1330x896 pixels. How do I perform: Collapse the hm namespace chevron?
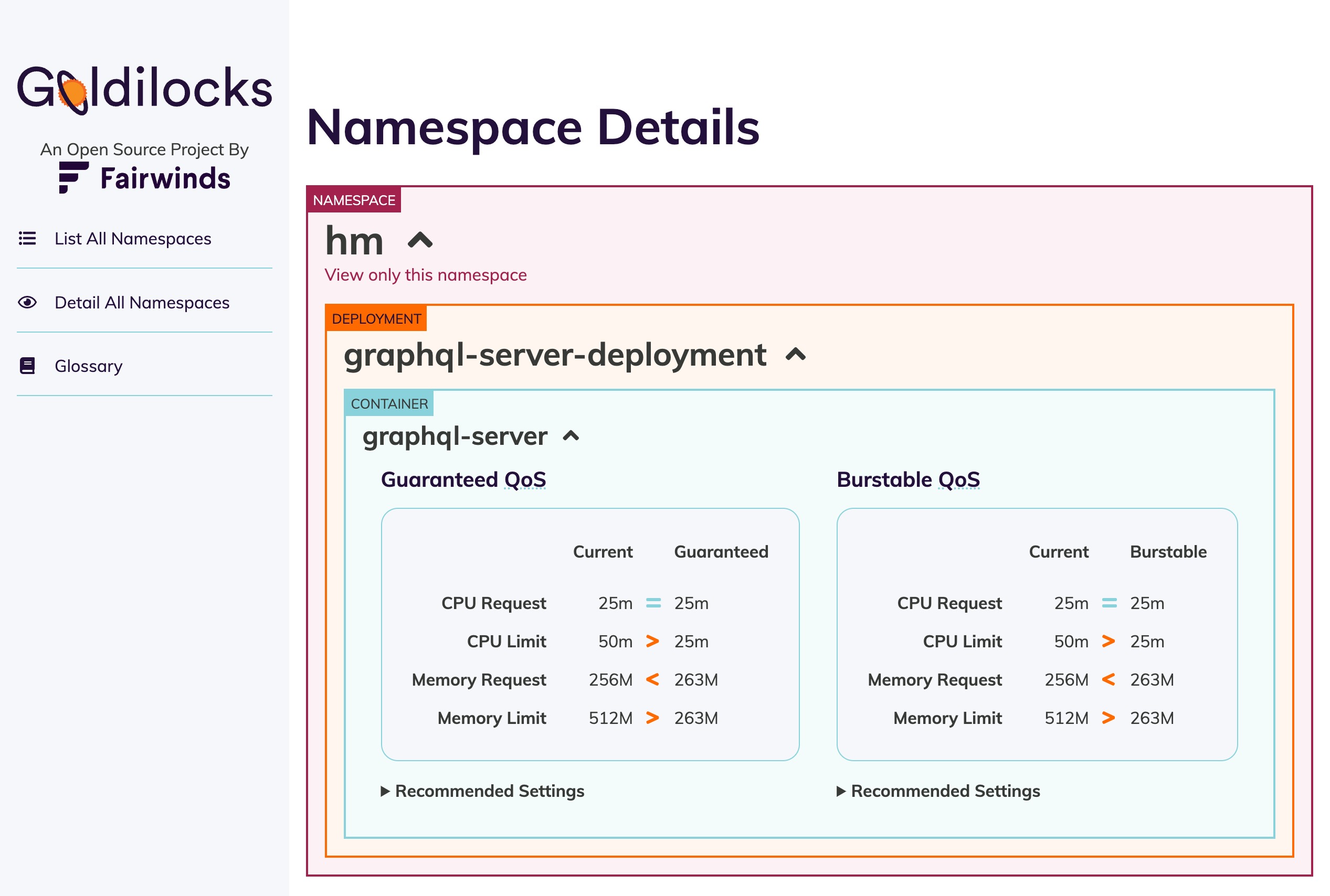(x=420, y=241)
